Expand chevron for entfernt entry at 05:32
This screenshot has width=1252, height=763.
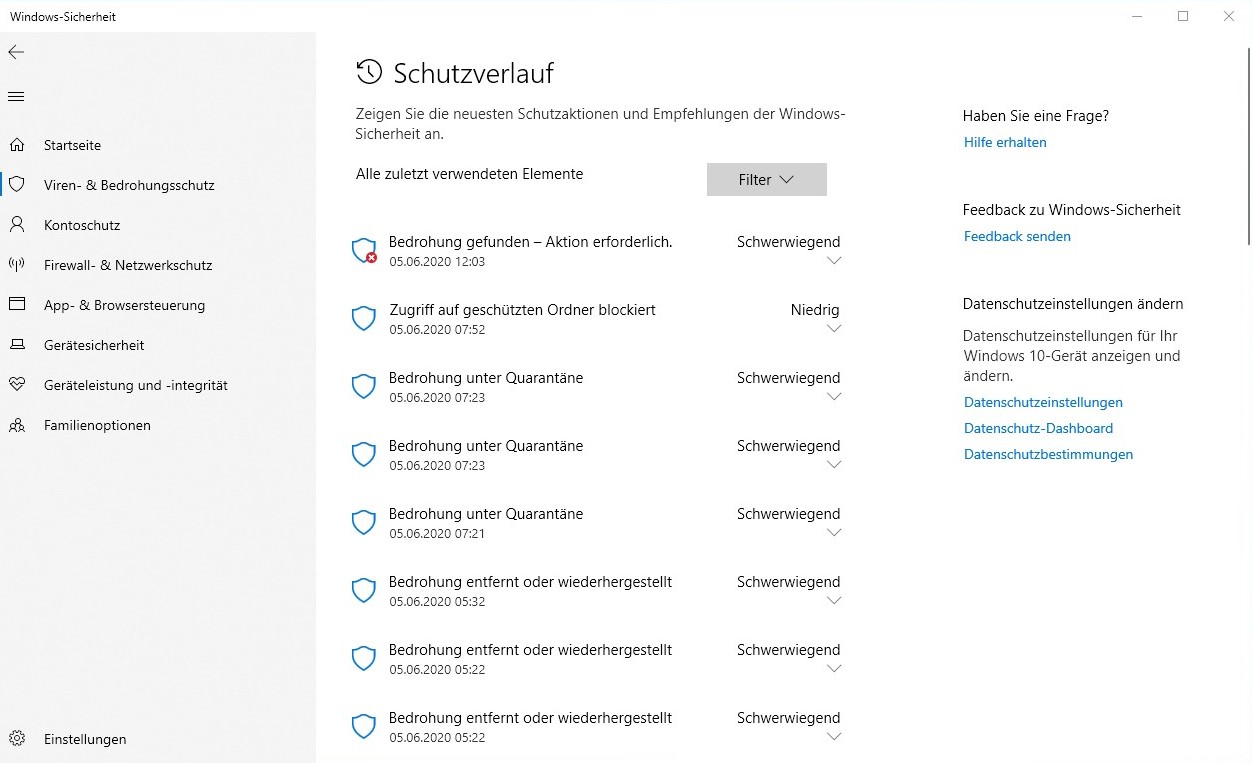click(835, 601)
